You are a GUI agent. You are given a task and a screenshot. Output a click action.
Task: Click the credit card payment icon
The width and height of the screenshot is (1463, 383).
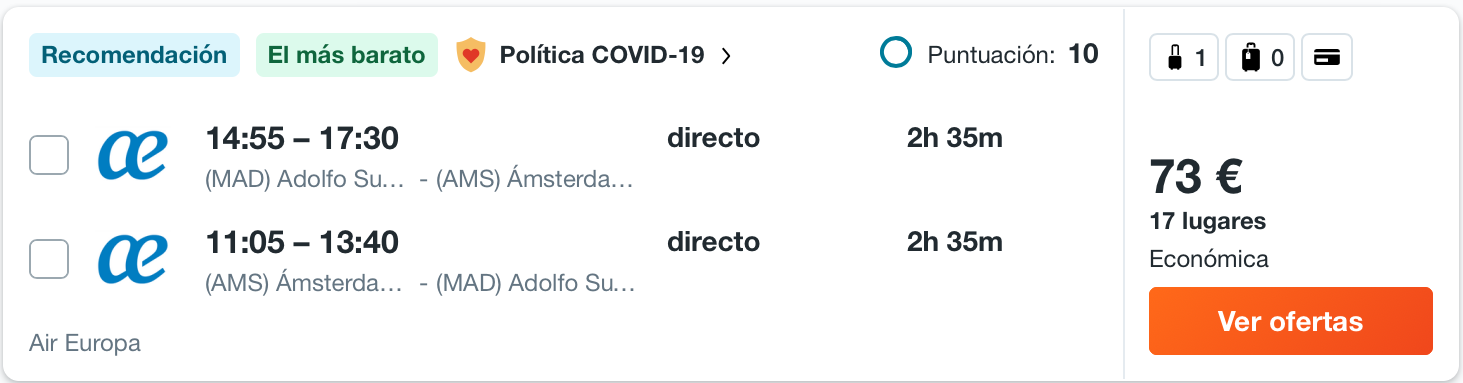click(x=1327, y=58)
